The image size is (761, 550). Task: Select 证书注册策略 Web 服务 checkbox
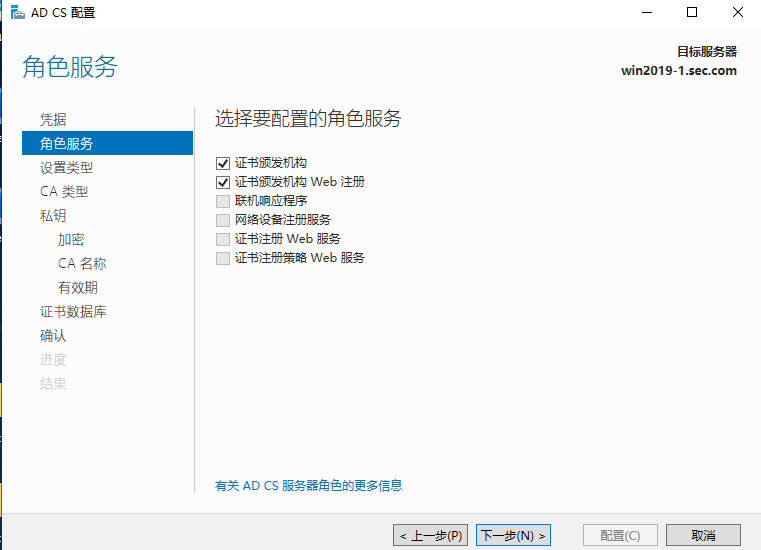[x=222, y=258]
